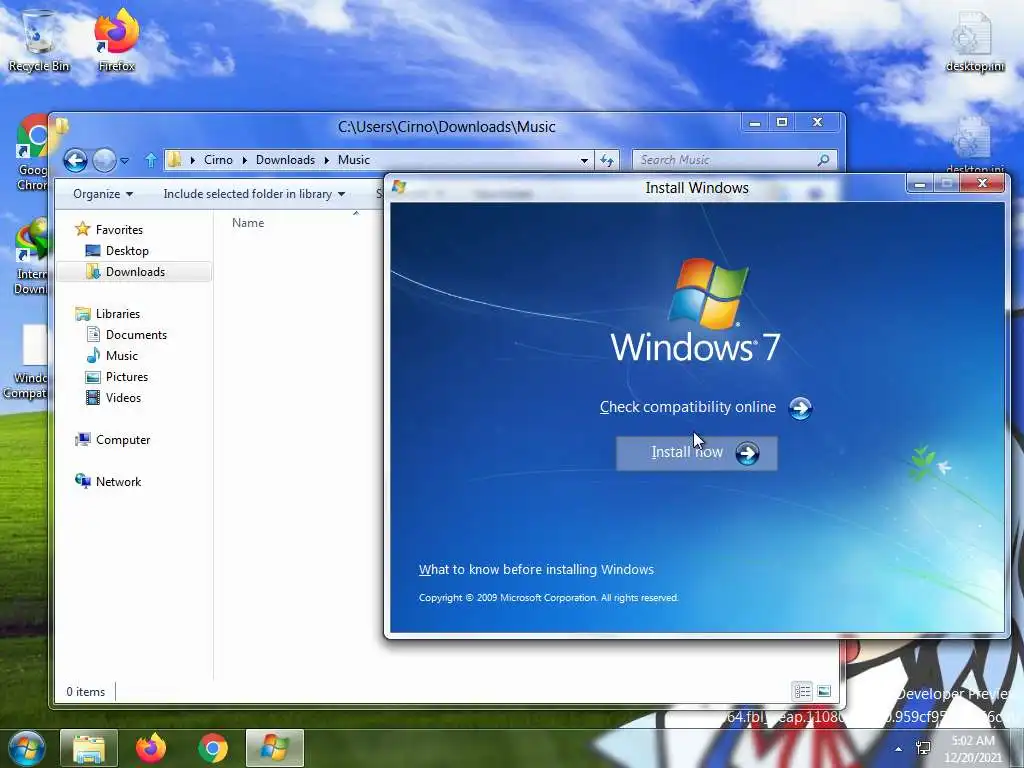
Task: Open the Documents library
Action: pyautogui.click(x=136, y=334)
